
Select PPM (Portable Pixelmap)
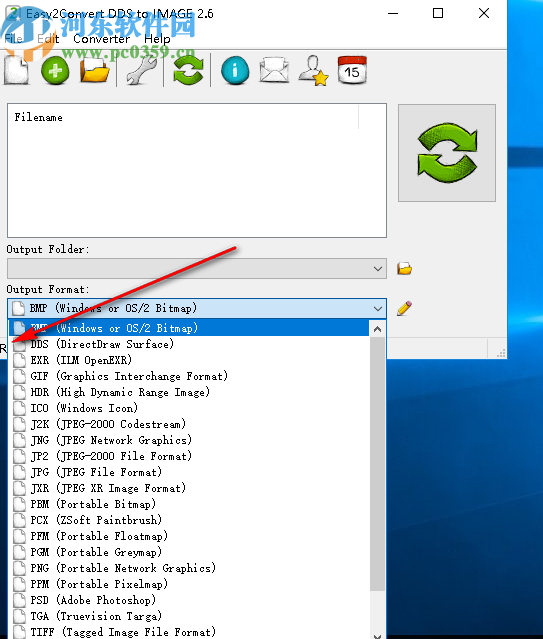click(189, 584)
